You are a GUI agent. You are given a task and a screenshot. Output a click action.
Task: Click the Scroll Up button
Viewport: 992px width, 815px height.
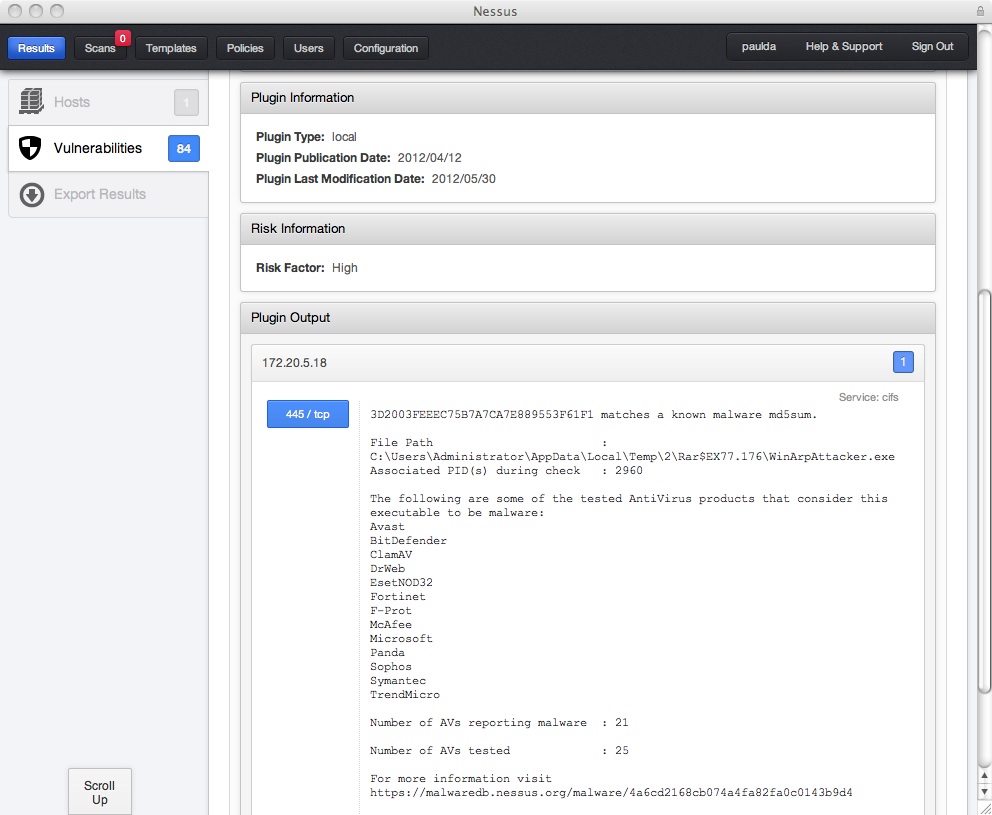point(99,792)
